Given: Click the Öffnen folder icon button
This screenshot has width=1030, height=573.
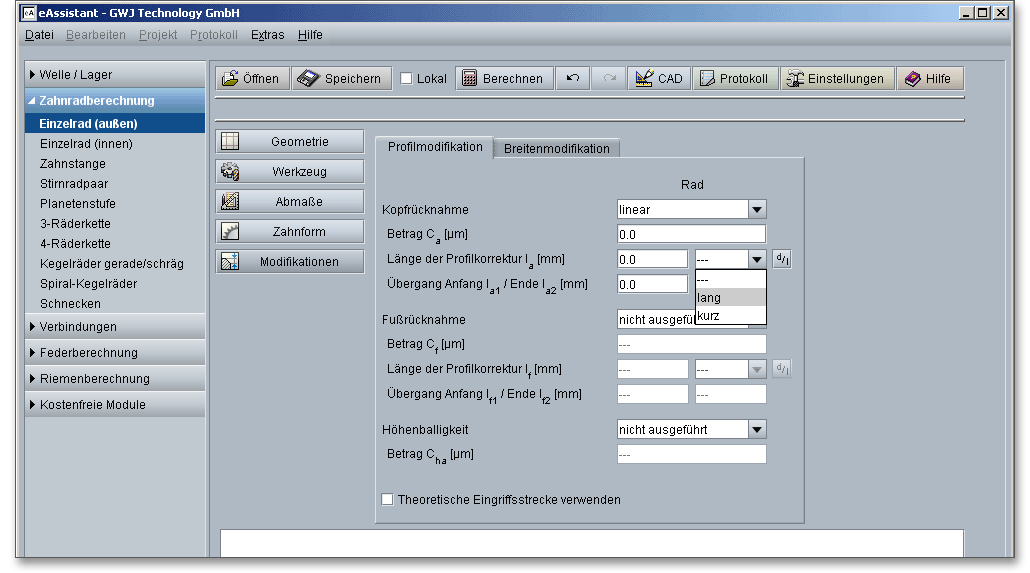Looking at the screenshot, I should point(251,79).
